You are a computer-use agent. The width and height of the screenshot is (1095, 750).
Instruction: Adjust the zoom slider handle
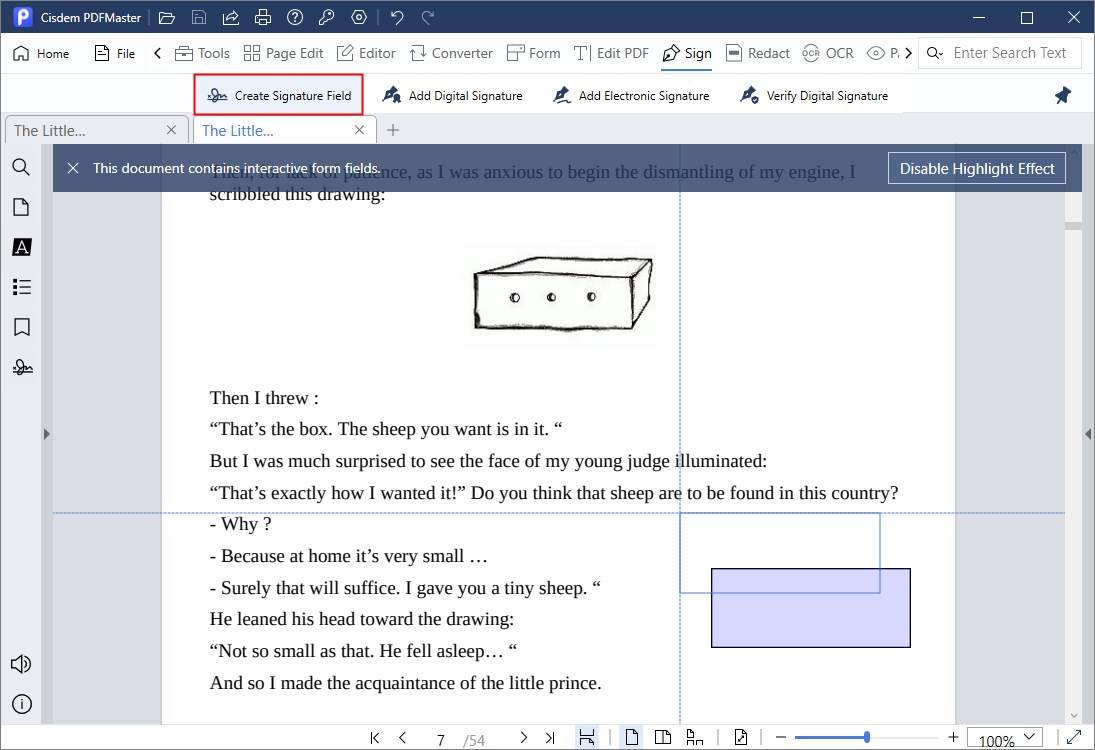(867, 737)
